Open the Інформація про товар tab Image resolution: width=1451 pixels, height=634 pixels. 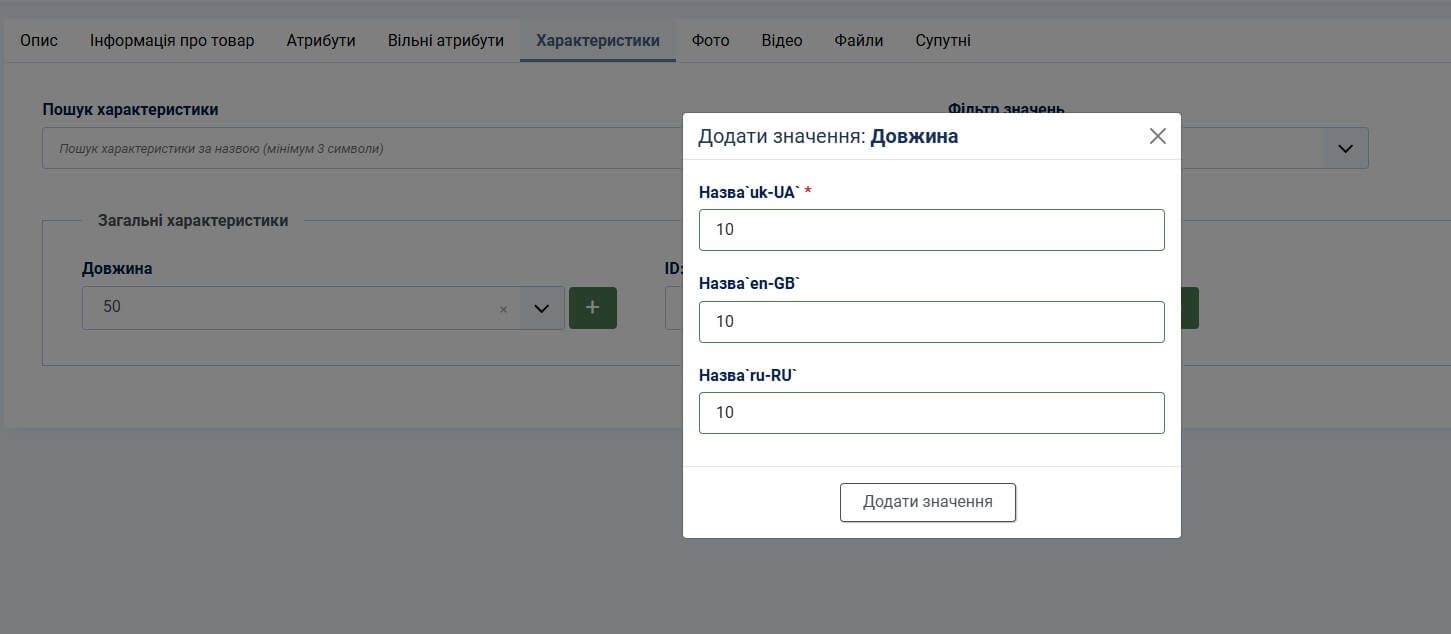172,41
